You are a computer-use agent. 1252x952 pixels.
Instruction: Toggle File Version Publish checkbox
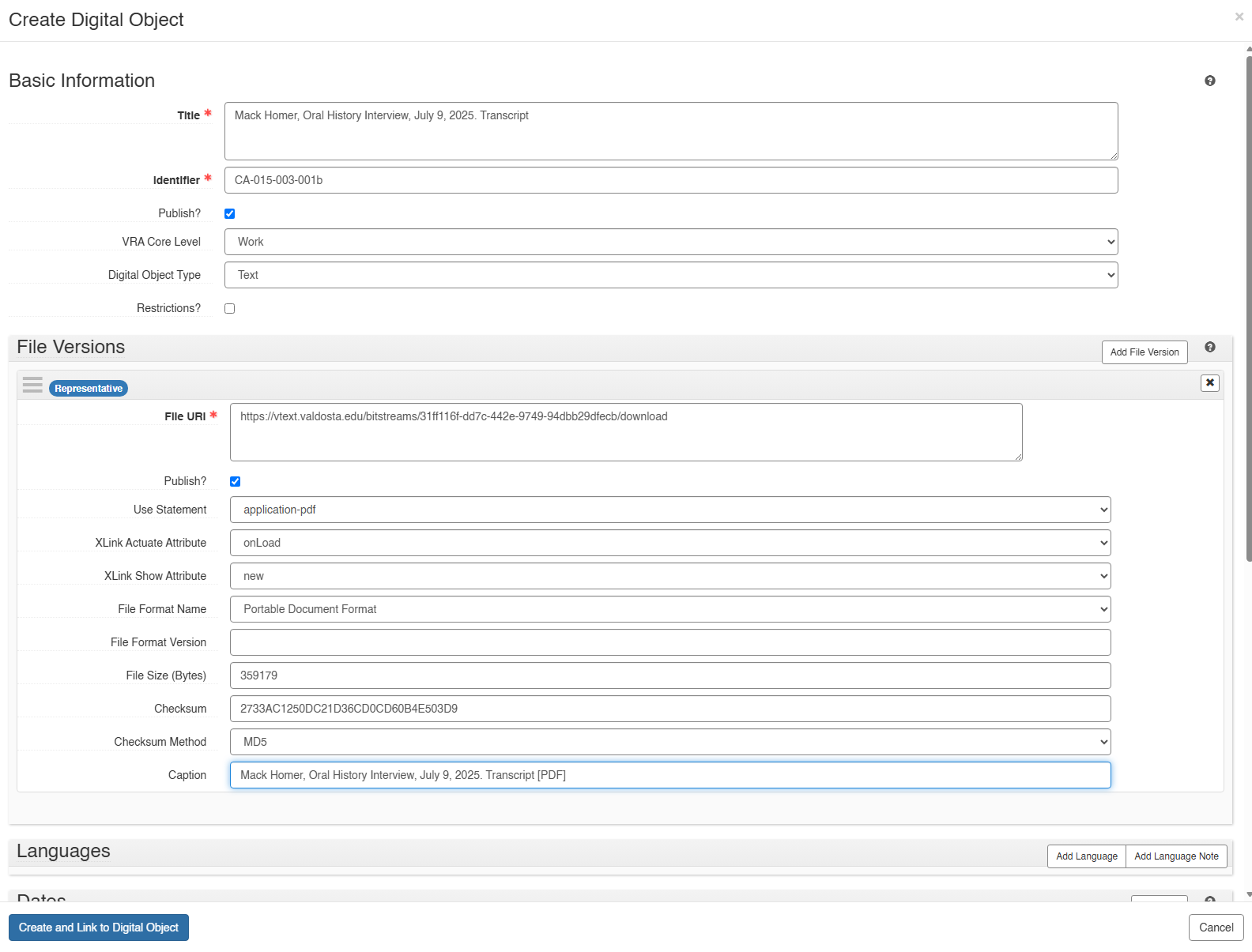coord(235,481)
